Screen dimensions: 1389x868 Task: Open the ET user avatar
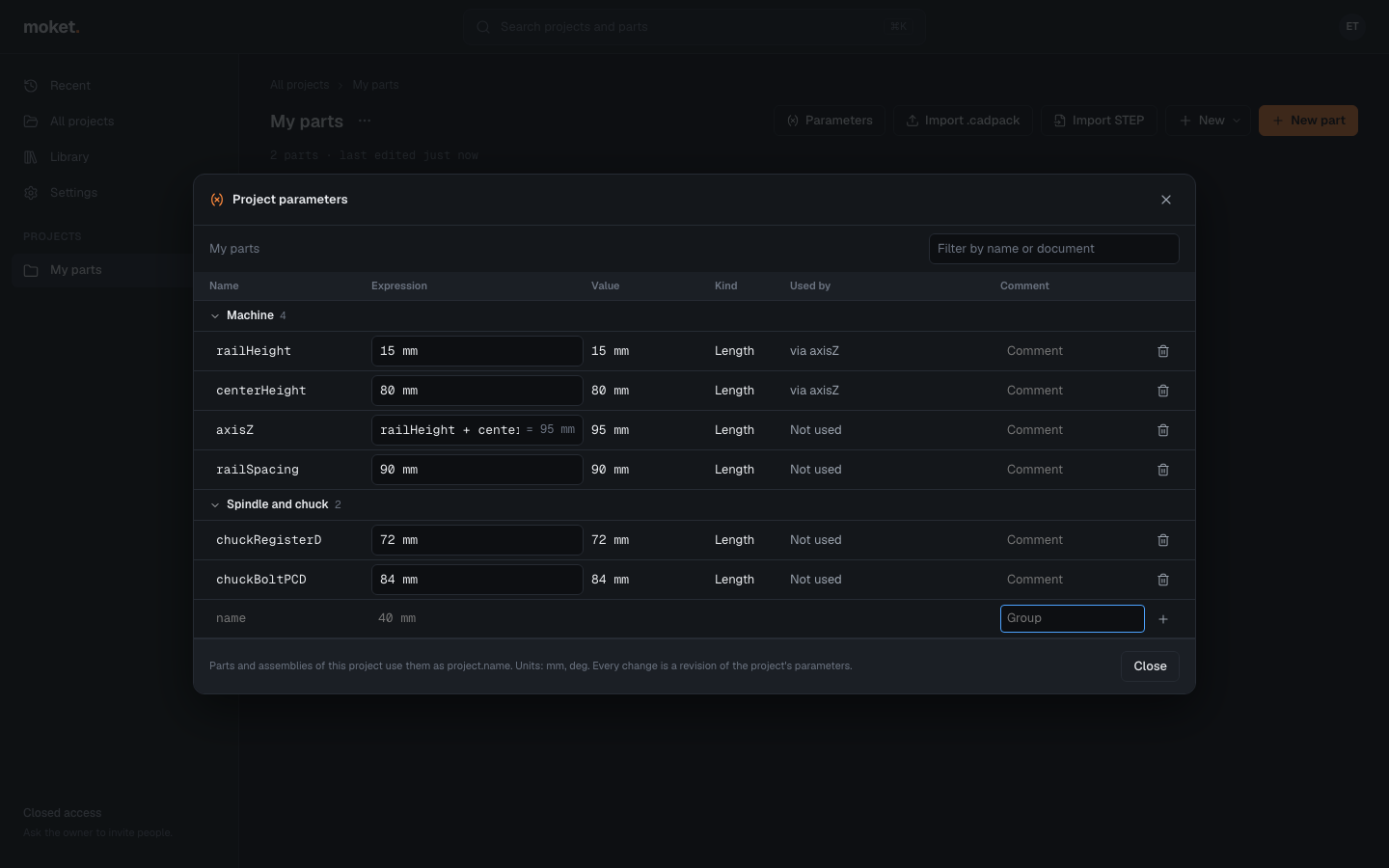(x=1352, y=27)
